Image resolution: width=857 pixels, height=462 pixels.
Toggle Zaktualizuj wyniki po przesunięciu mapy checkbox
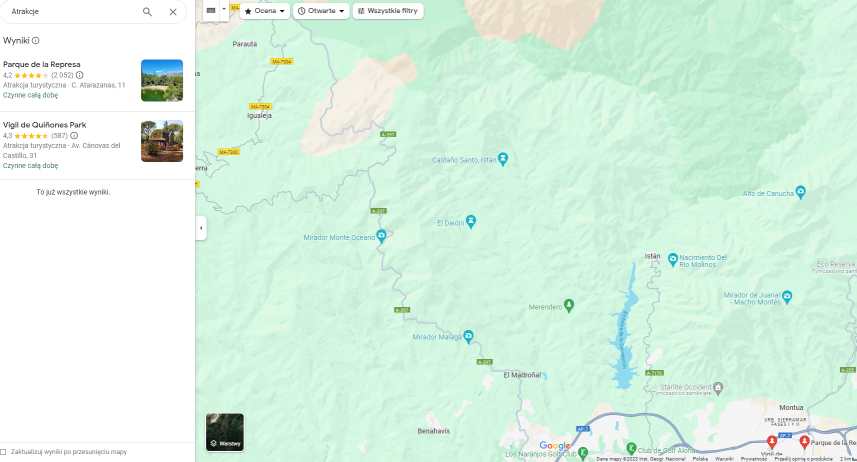pos(3,452)
